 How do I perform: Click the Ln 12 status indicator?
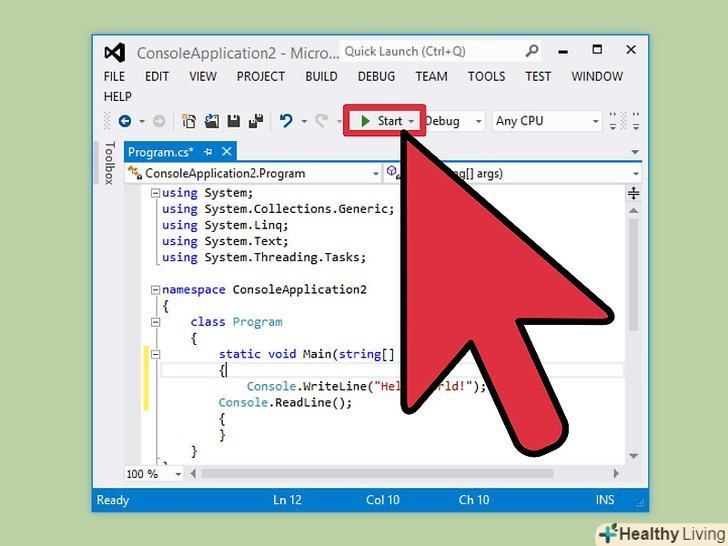point(287,500)
